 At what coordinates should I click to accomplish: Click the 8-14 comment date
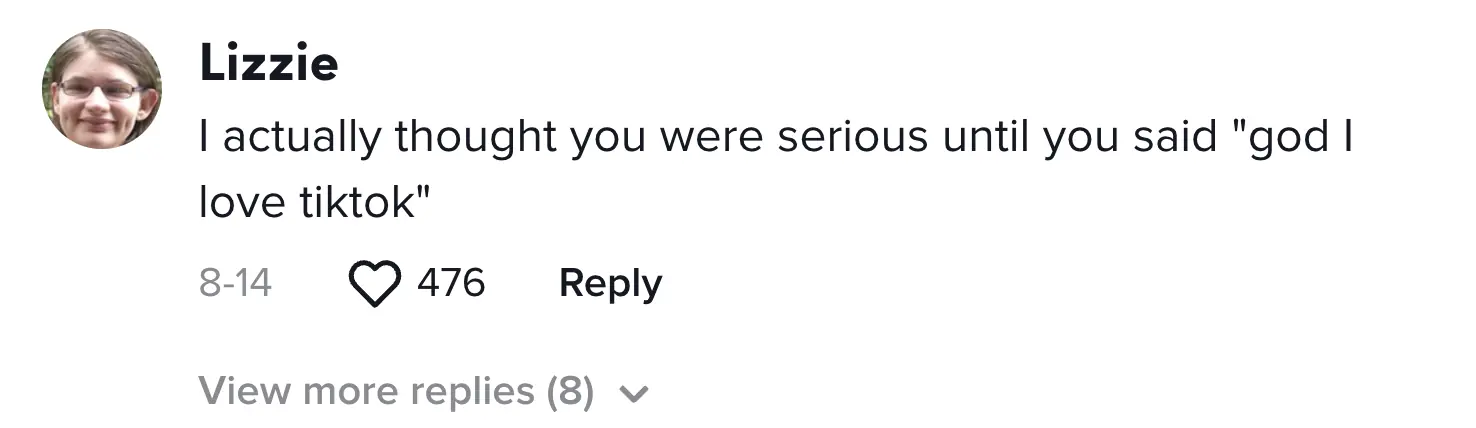pos(235,283)
